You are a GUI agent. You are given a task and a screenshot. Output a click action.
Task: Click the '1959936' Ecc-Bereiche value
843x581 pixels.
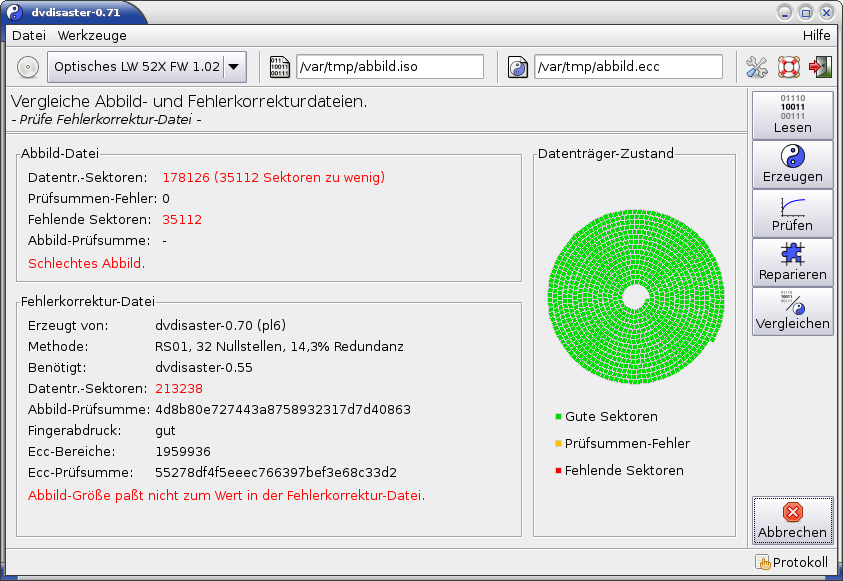[183, 451]
